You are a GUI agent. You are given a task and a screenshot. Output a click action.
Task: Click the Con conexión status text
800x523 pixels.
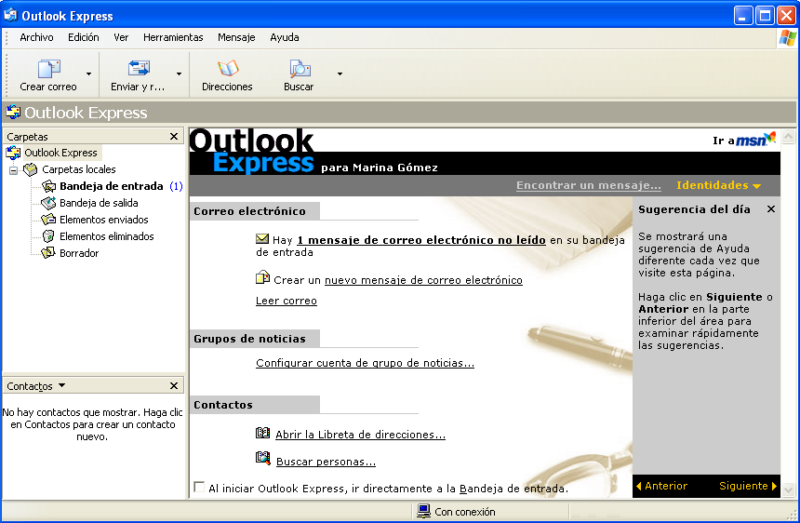point(465,512)
